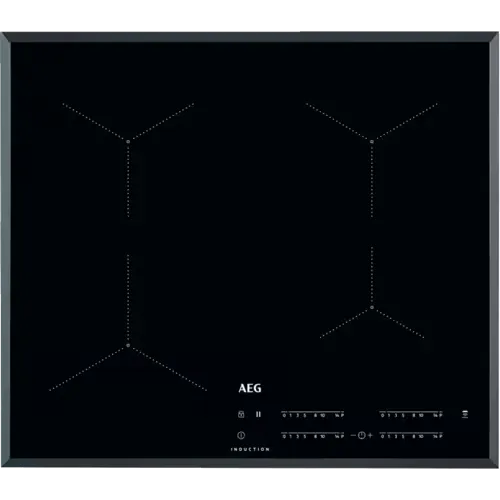This screenshot has width=500, height=500.
Task: Decrease timer with the minus sign
Action: pyautogui.click(x=353, y=435)
